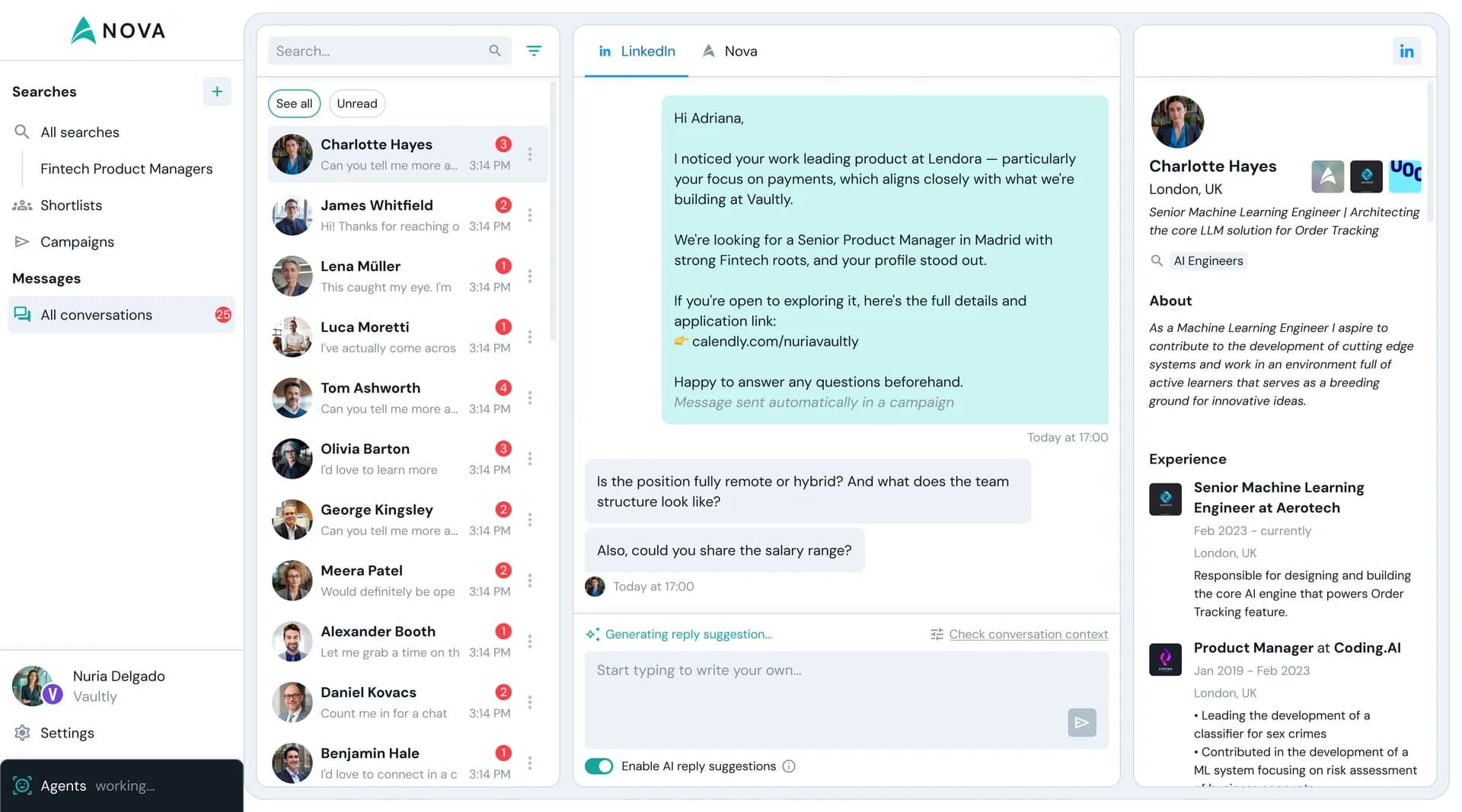Image resolution: width=1462 pixels, height=812 pixels.
Task: Open Tom Ashworth's overflow menu
Action: [530, 398]
